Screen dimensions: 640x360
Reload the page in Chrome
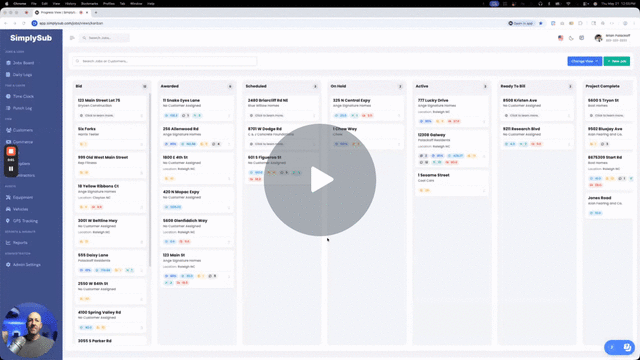(x=24, y=23)
